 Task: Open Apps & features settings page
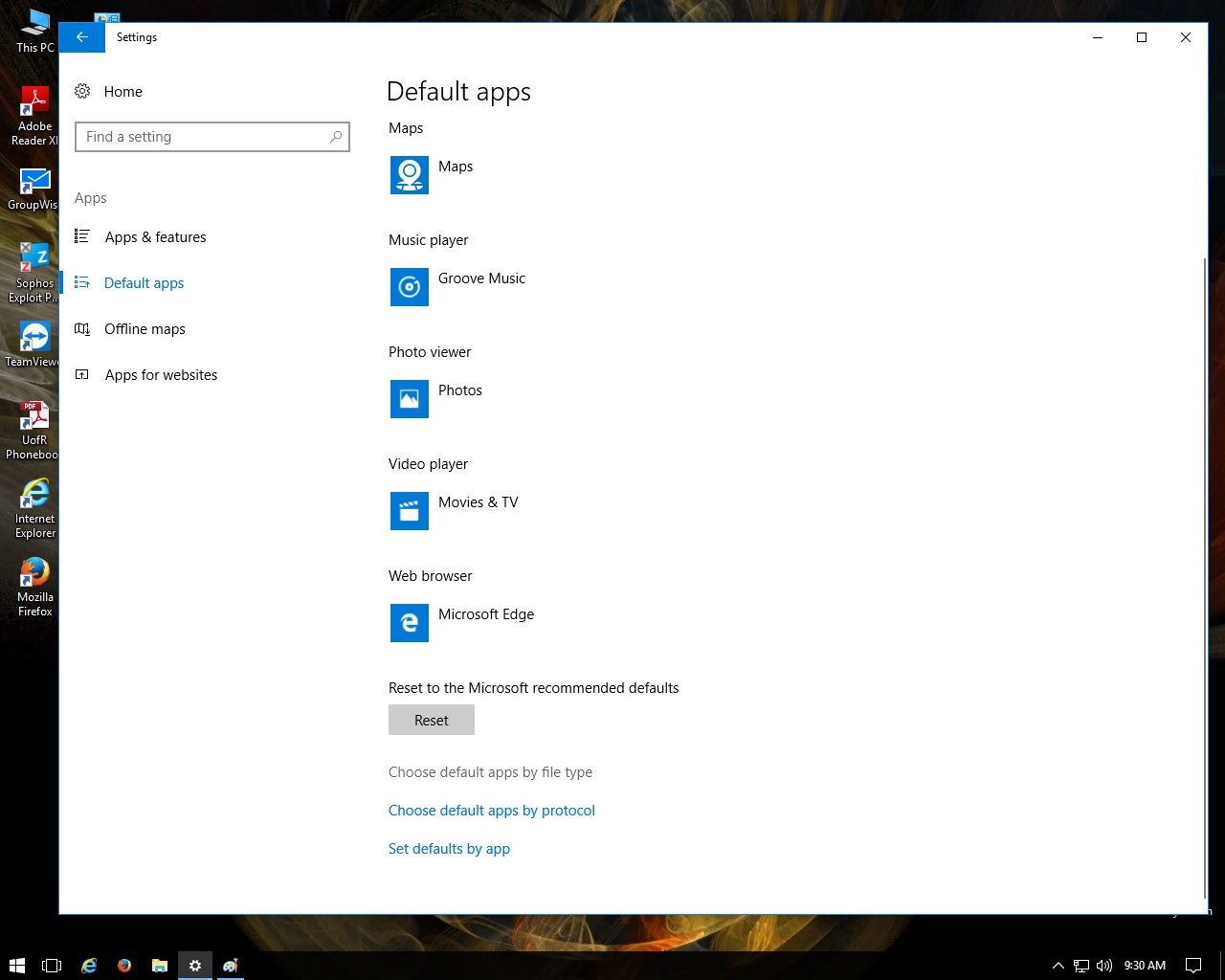(x=155, y=237)
